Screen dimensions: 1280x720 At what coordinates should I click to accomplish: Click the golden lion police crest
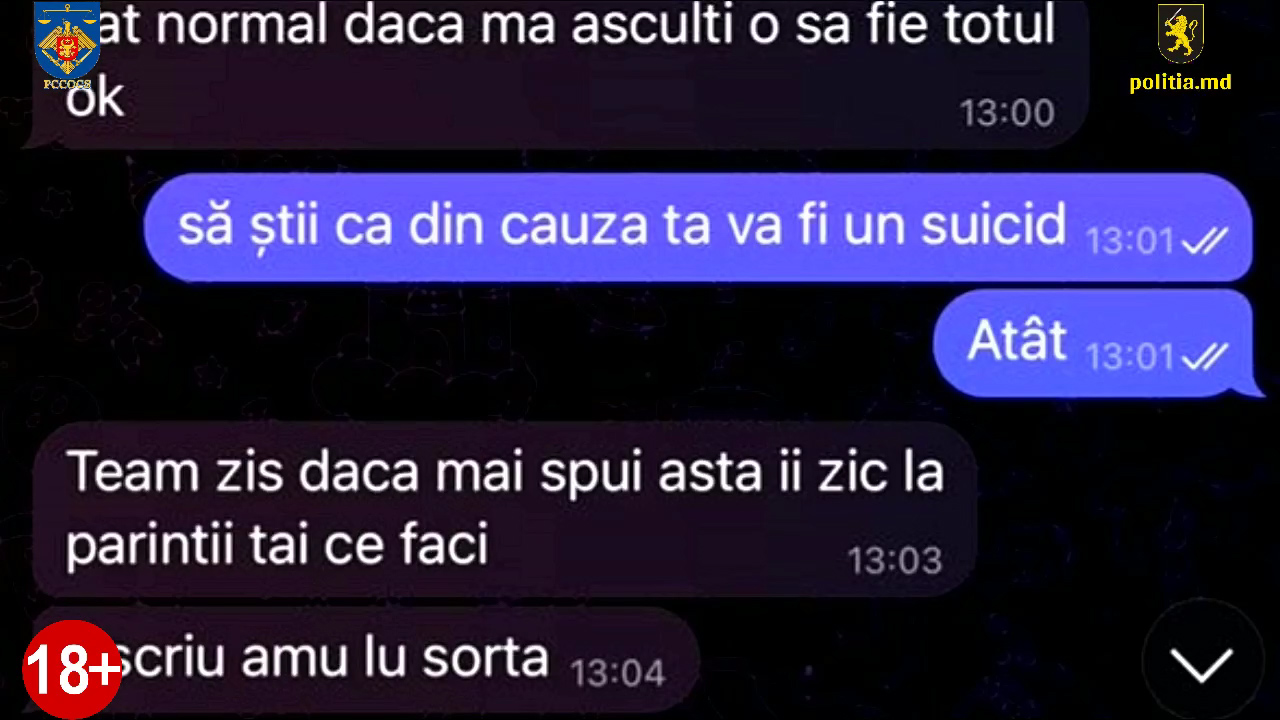(x=1181, y=35)
